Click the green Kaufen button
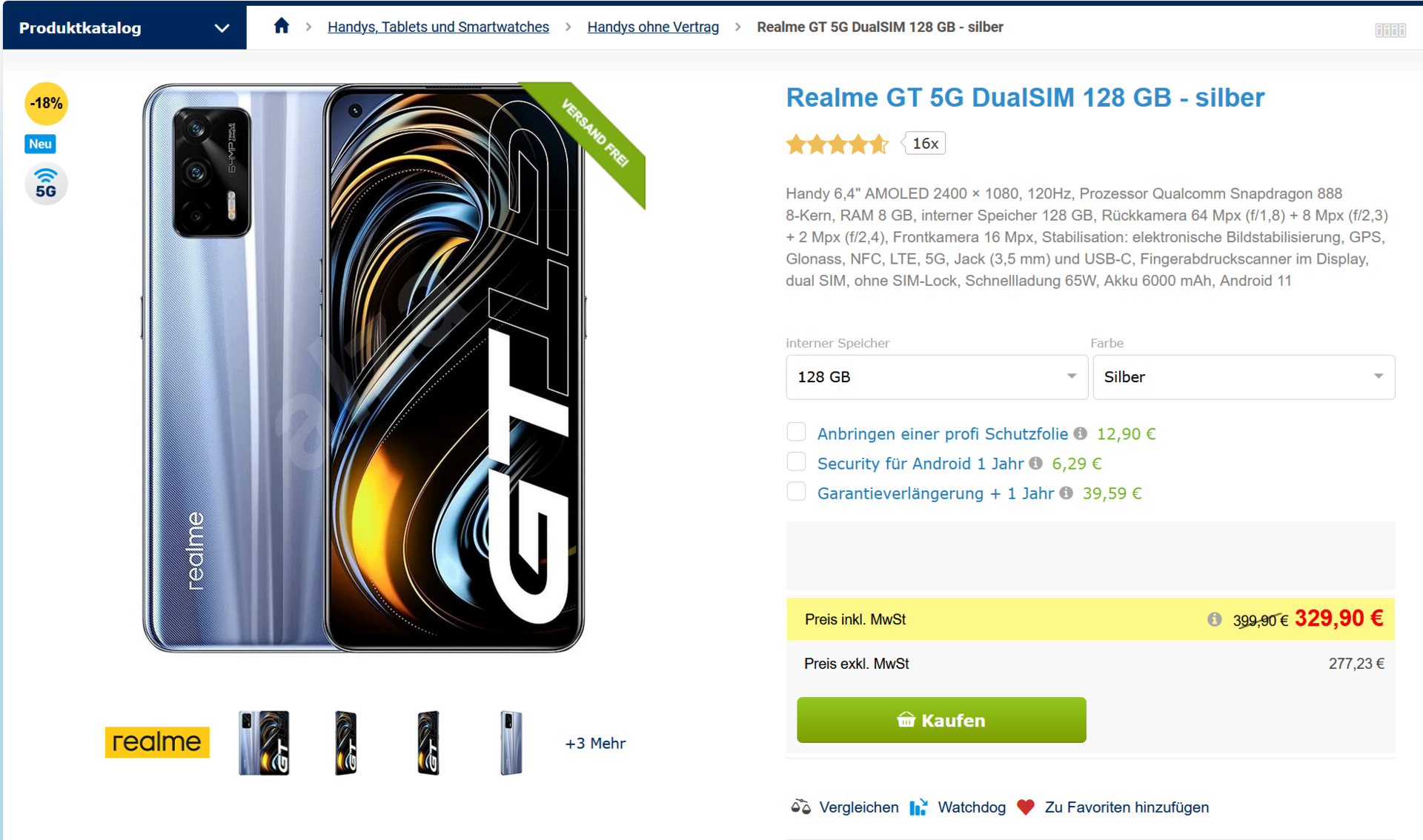 [x=941, y=720]
